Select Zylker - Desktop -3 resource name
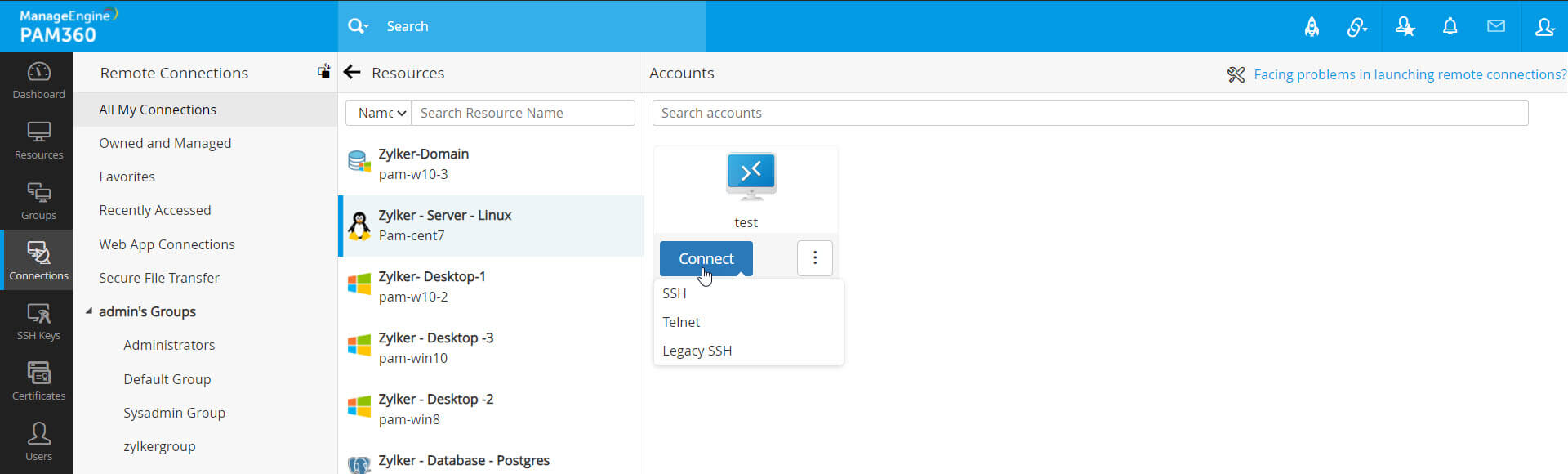Screen dimensions: 1568x474 coord(436,338)
